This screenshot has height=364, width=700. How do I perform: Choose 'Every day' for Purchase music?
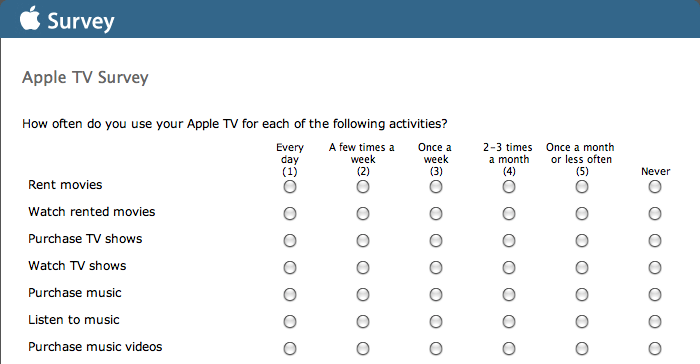pos(290,295)
